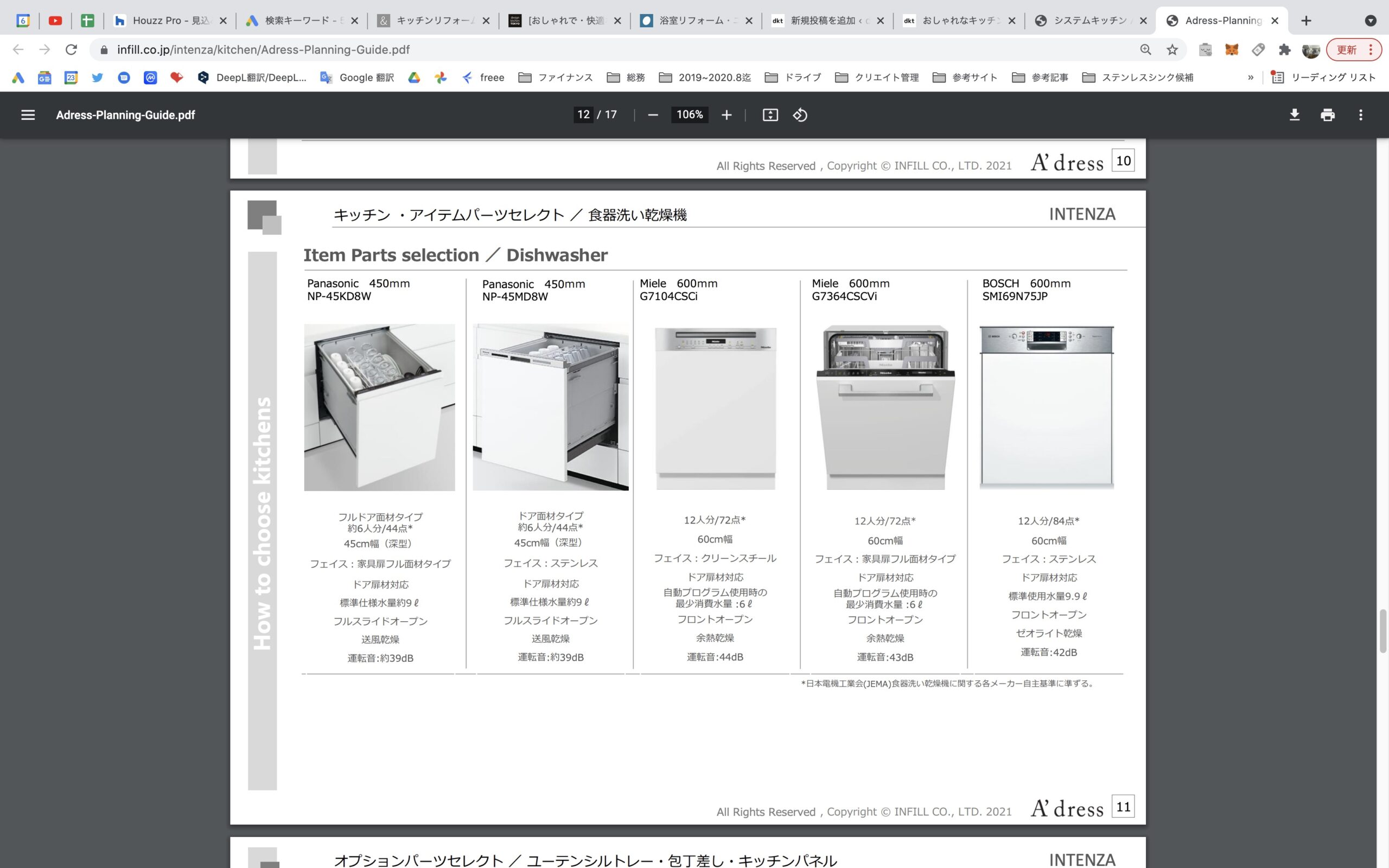Zoom out the PDF with minus button

point(653,115)
